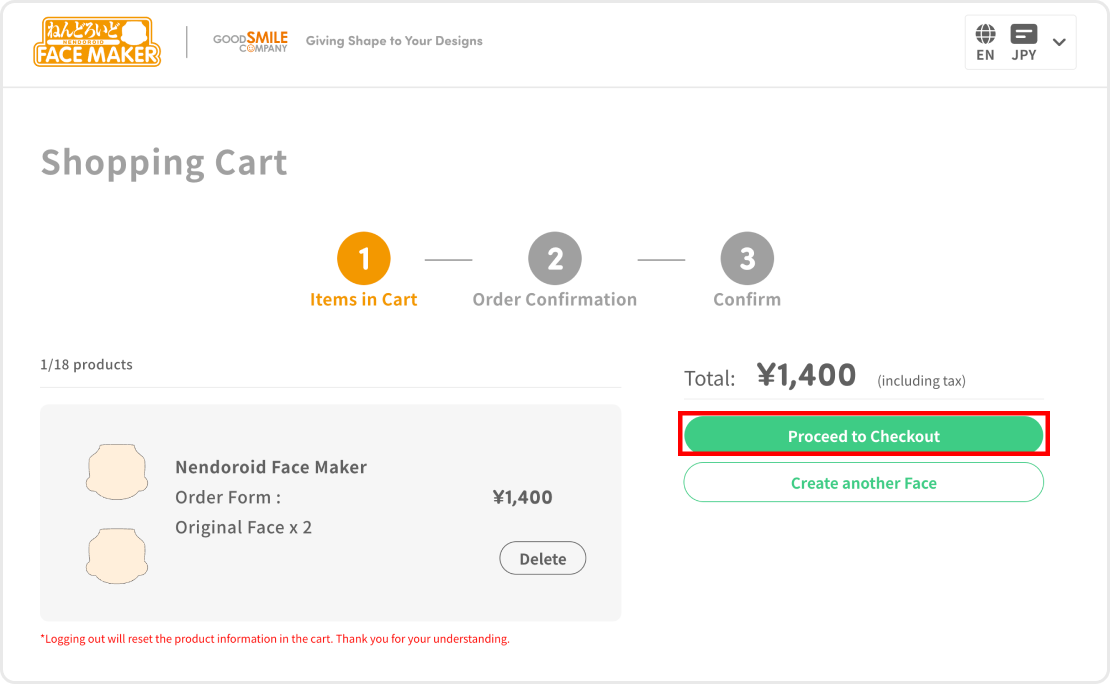The height and width of the screenshot is (684, 1110).
Task: Click the Nendoroid Face Maker product name
Action: click(271, 467)
